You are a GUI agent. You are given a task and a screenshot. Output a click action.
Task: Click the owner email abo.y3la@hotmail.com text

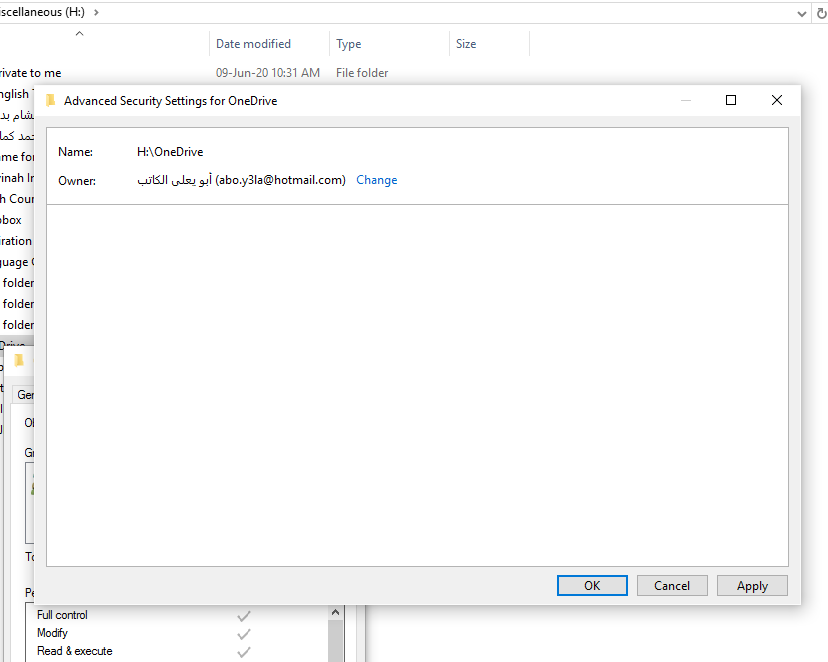coord(280,180)
